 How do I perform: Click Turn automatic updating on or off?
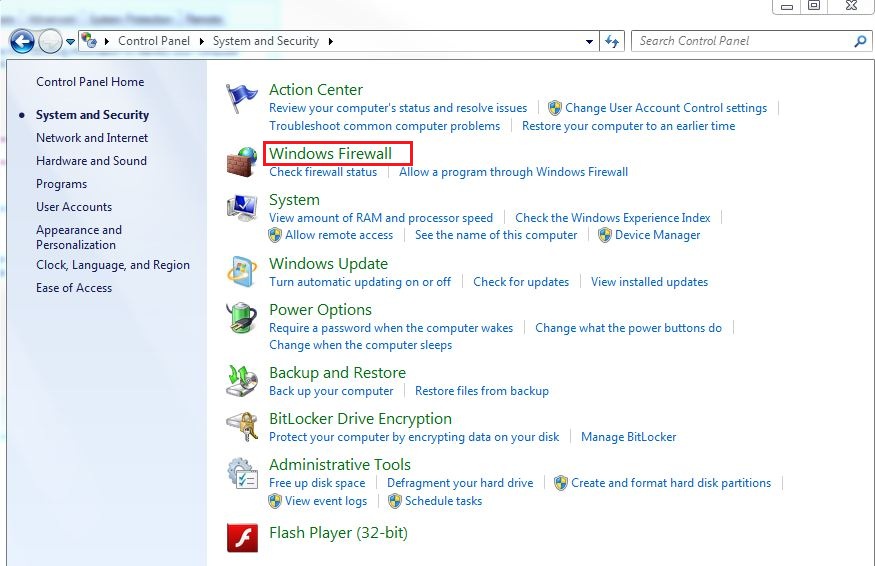pyautogui.click(x=360, y=282)
